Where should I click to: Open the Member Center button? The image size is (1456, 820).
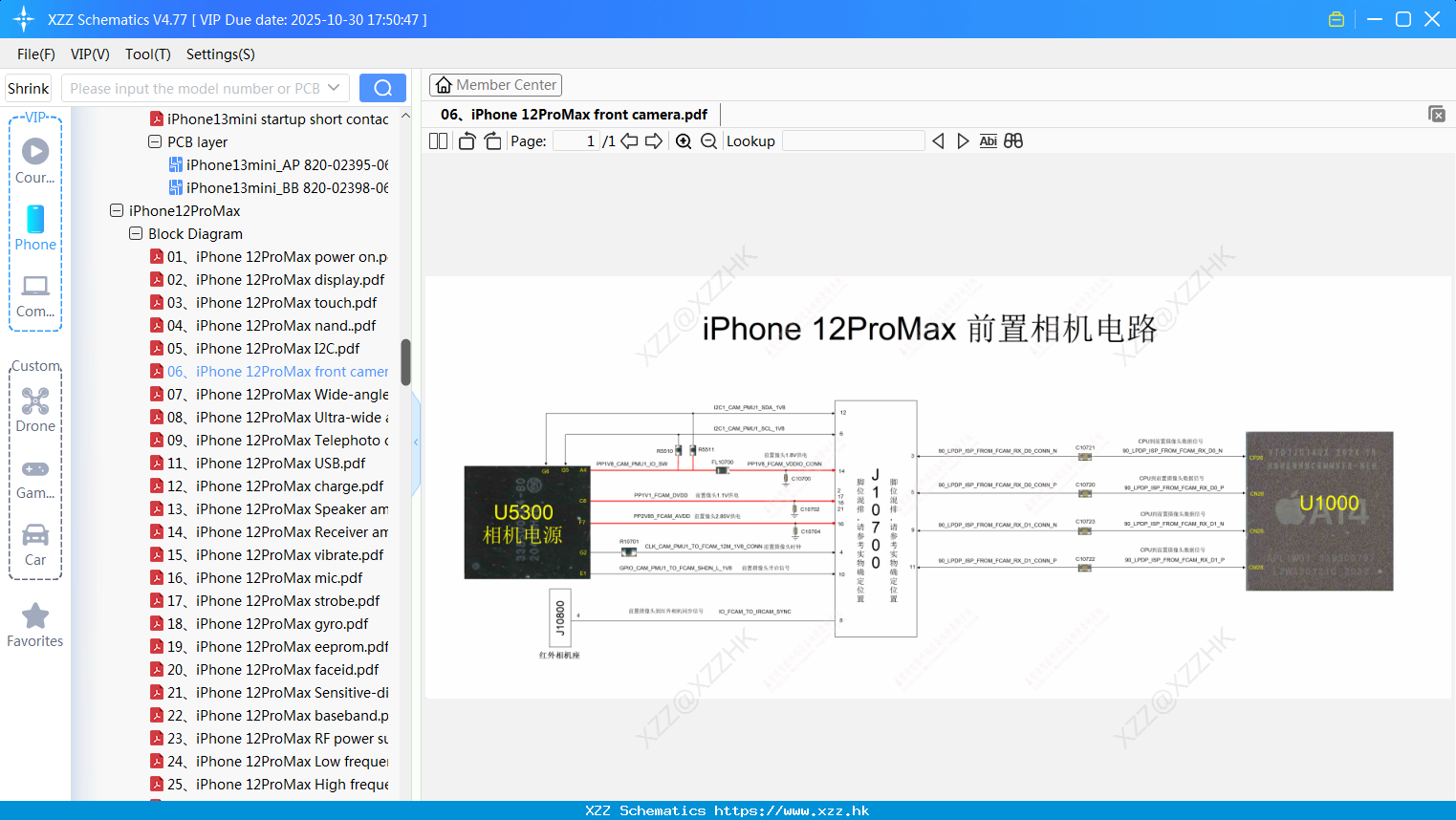point(495,85)
